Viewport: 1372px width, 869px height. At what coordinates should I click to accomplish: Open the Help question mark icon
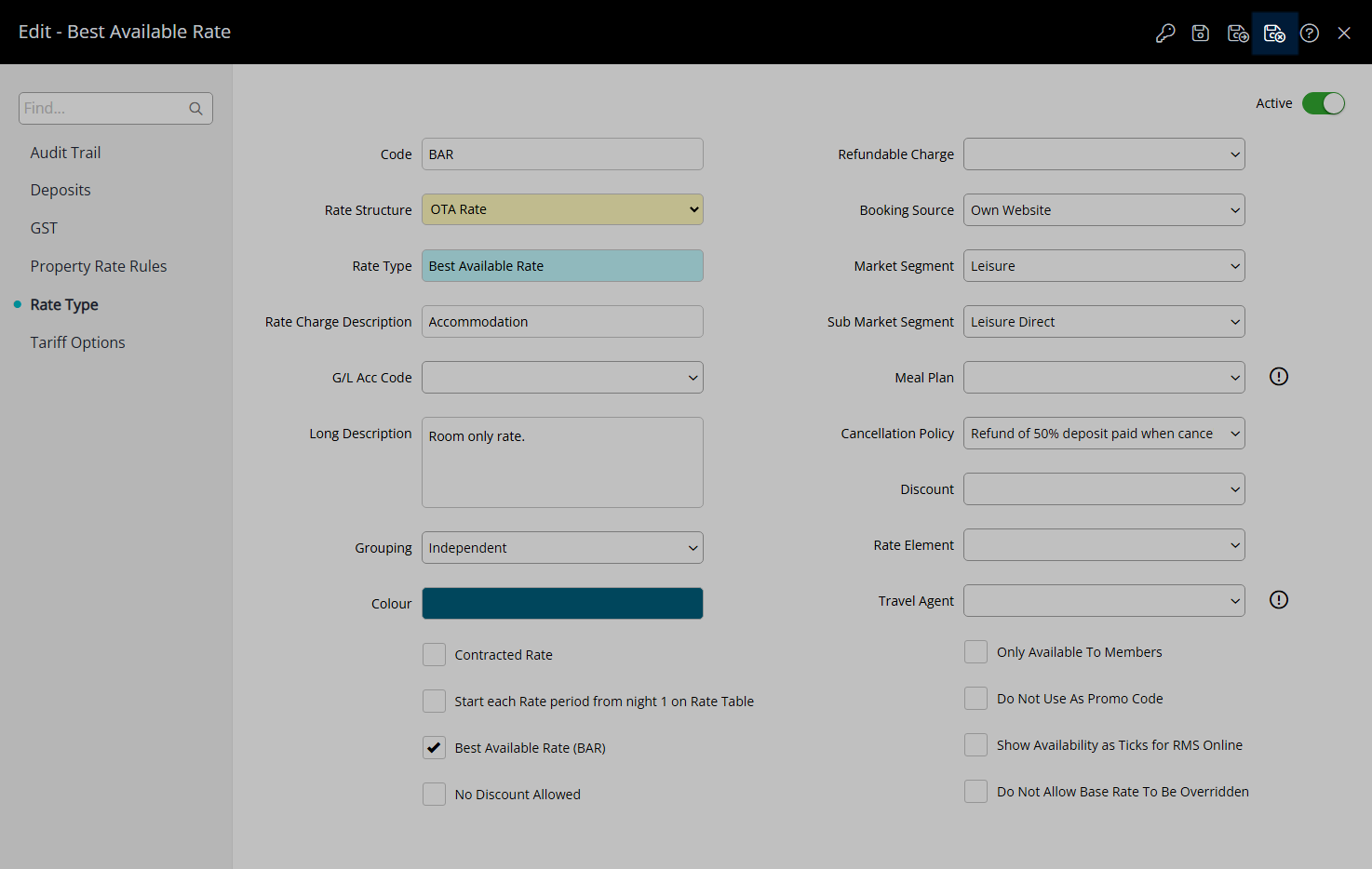(x=1310, y=33)
